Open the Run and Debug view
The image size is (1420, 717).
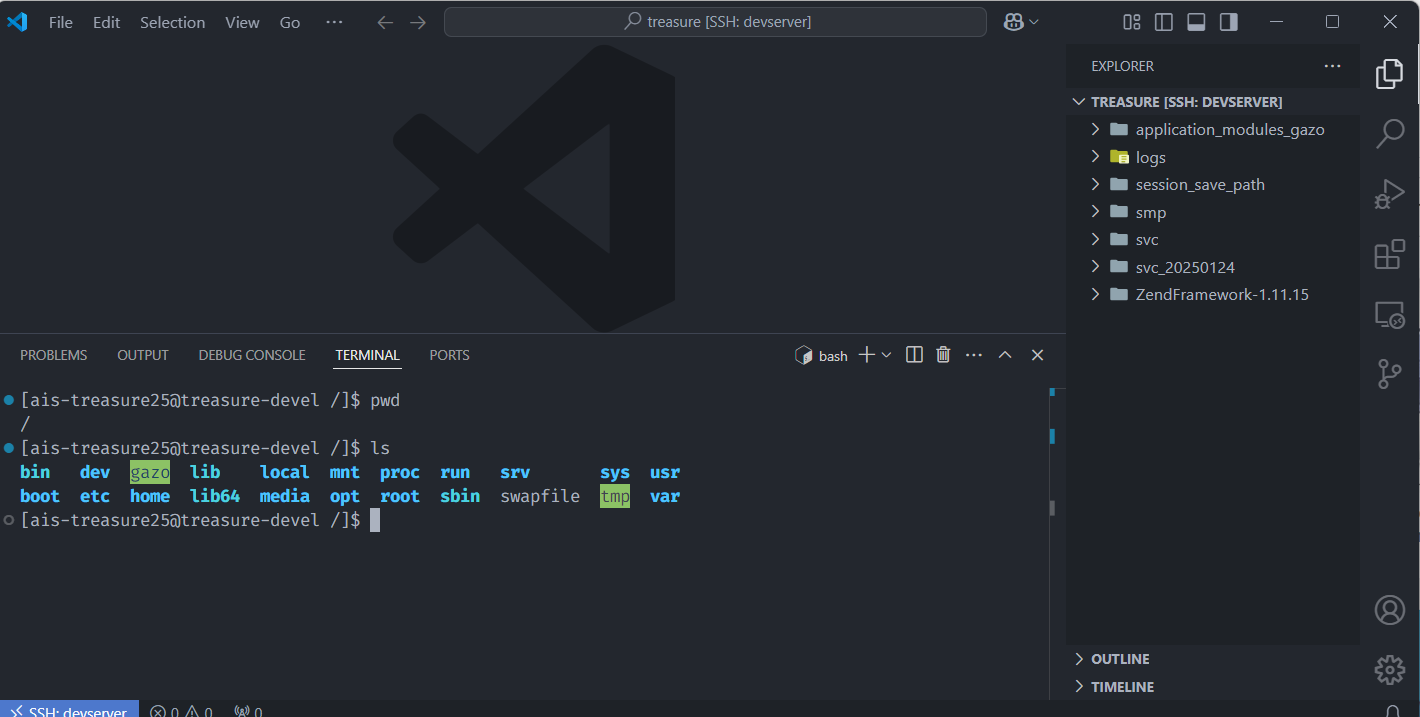[1389, 194]
